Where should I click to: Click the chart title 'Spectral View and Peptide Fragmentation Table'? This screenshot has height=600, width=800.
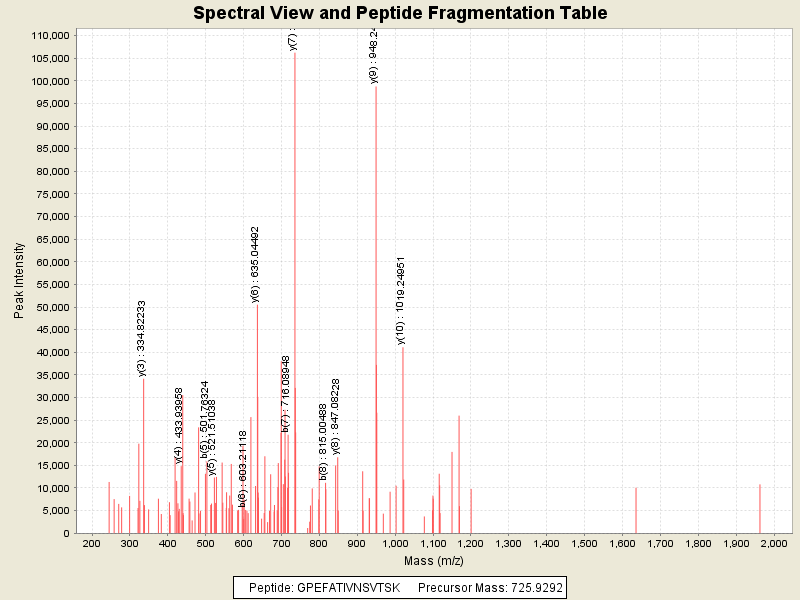point(400,13)
